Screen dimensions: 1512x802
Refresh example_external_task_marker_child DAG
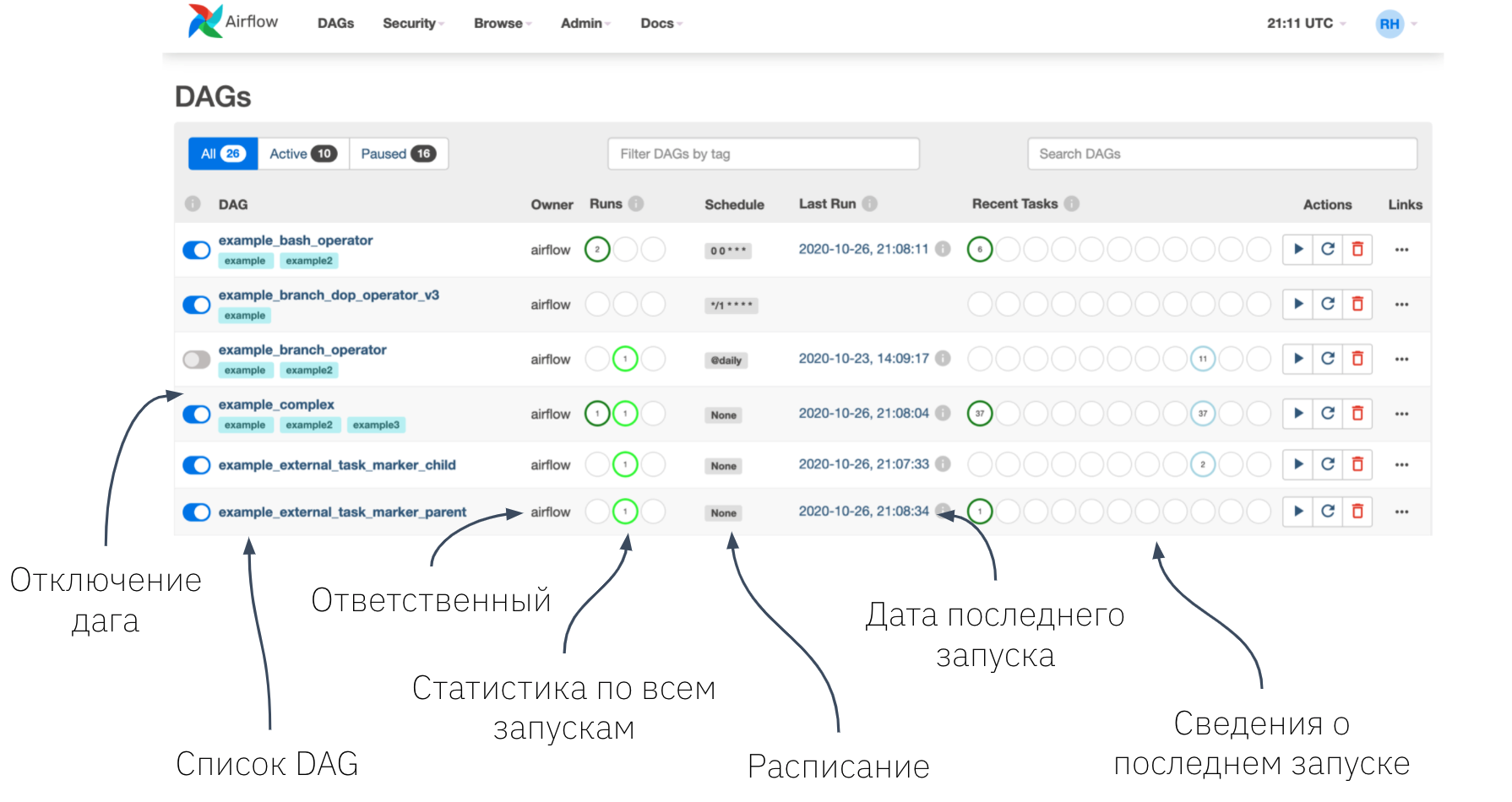click(x=1328, y=464)
